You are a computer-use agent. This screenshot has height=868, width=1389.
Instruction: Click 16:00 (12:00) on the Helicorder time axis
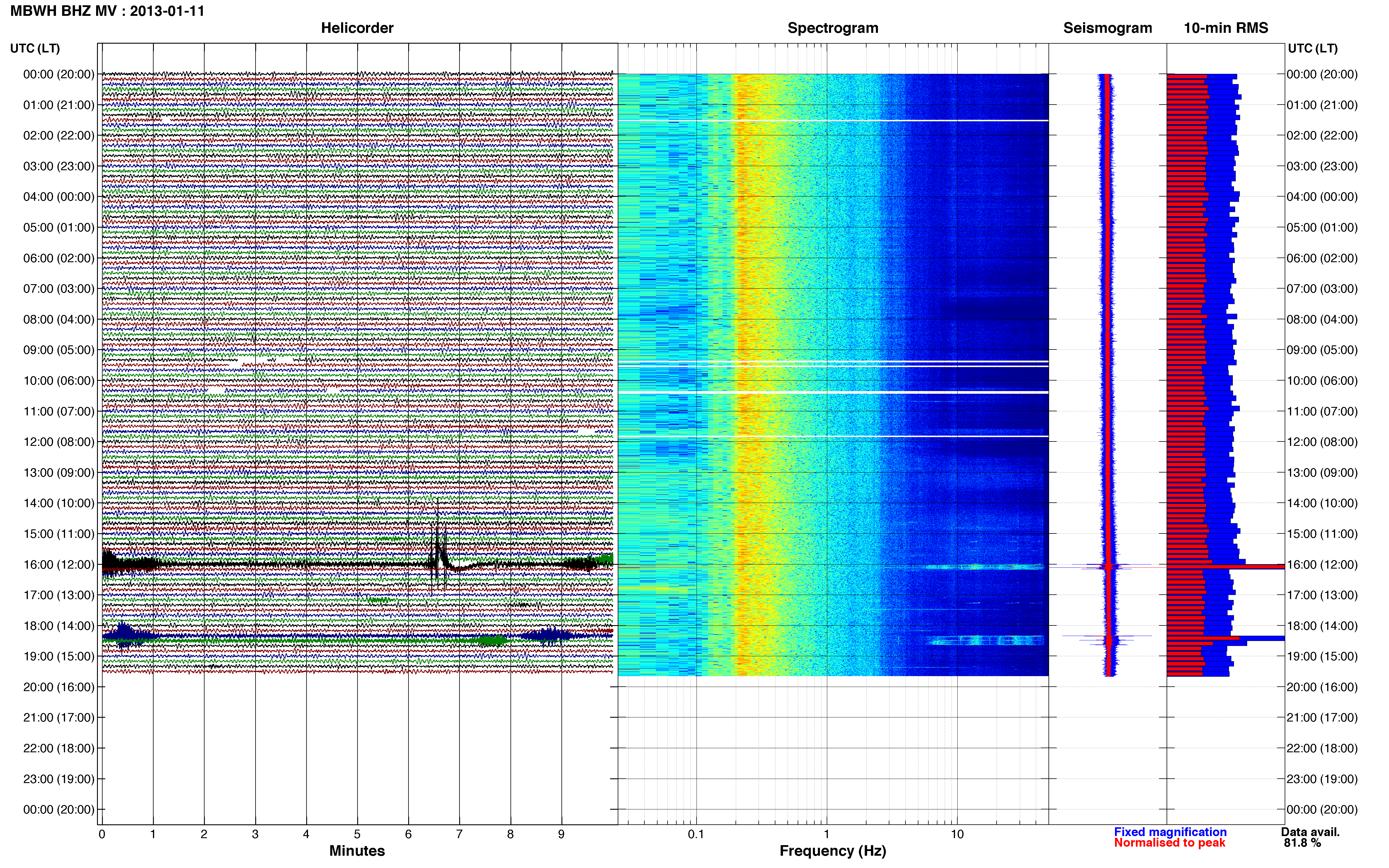click(59, 564)
